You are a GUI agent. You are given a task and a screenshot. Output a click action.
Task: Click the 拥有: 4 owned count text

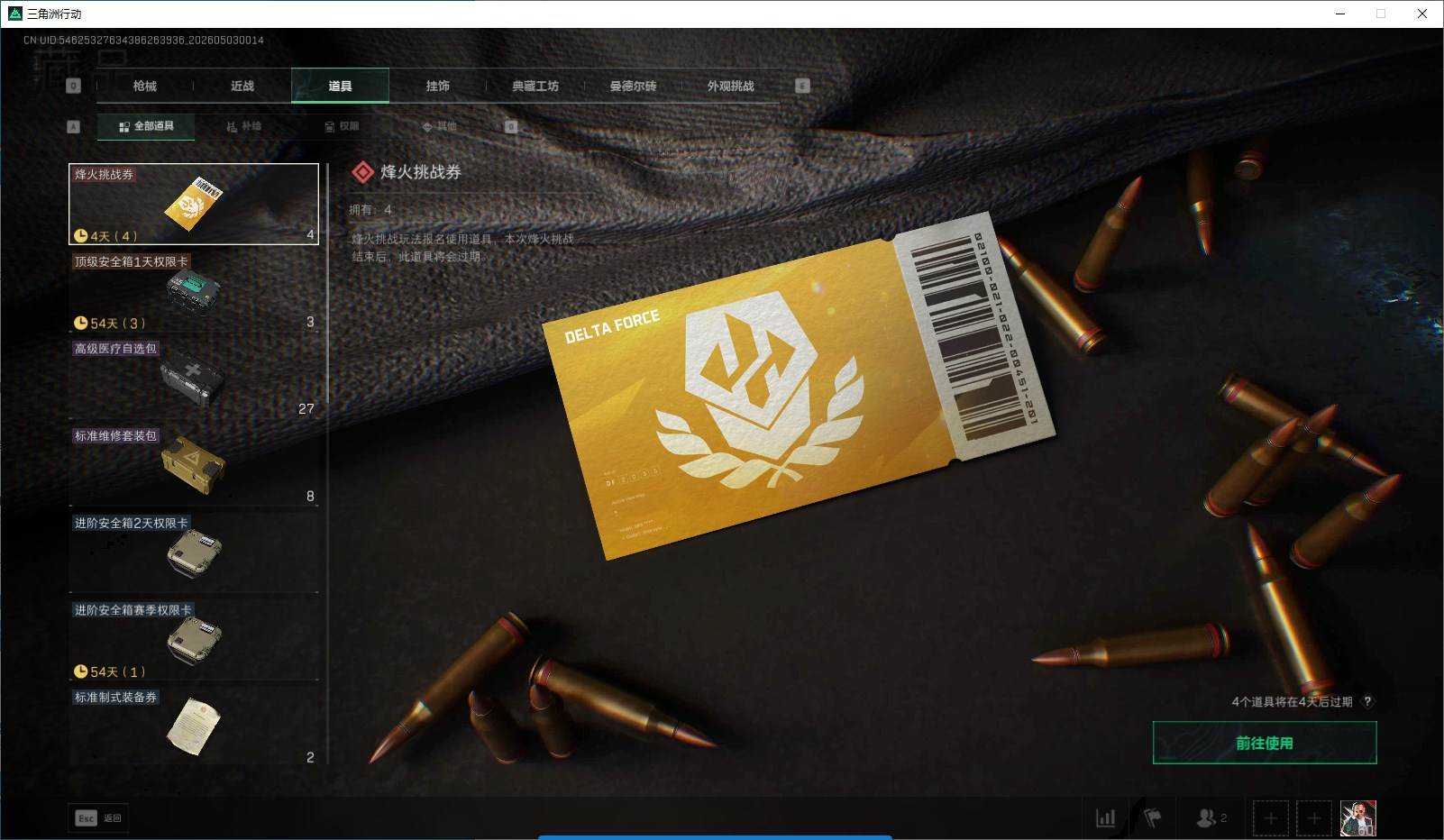pos(370,209)
